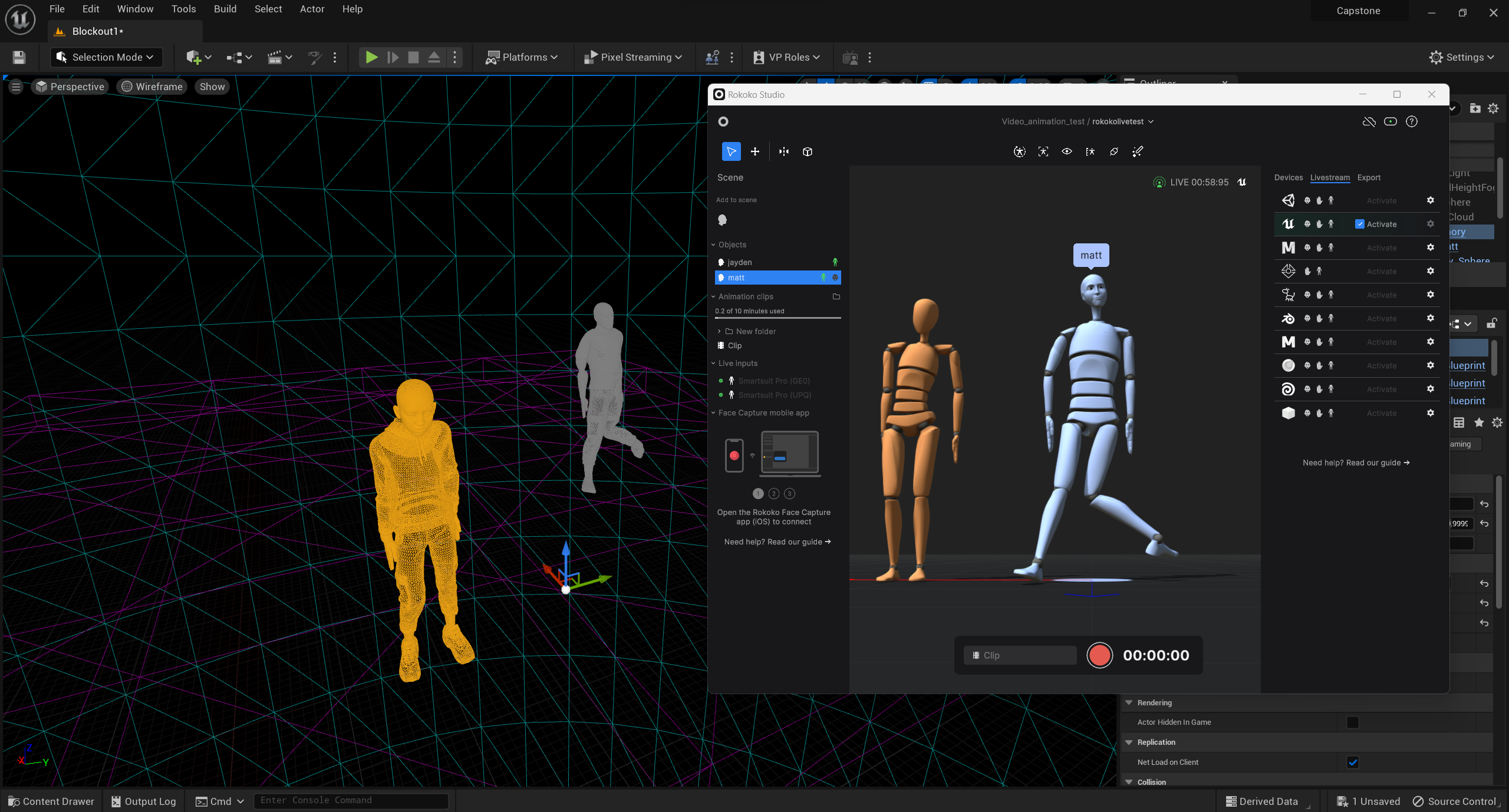Click the focus on actor frame icon
This screenshot has height=812, width=1509.
tap(1043, 151)
